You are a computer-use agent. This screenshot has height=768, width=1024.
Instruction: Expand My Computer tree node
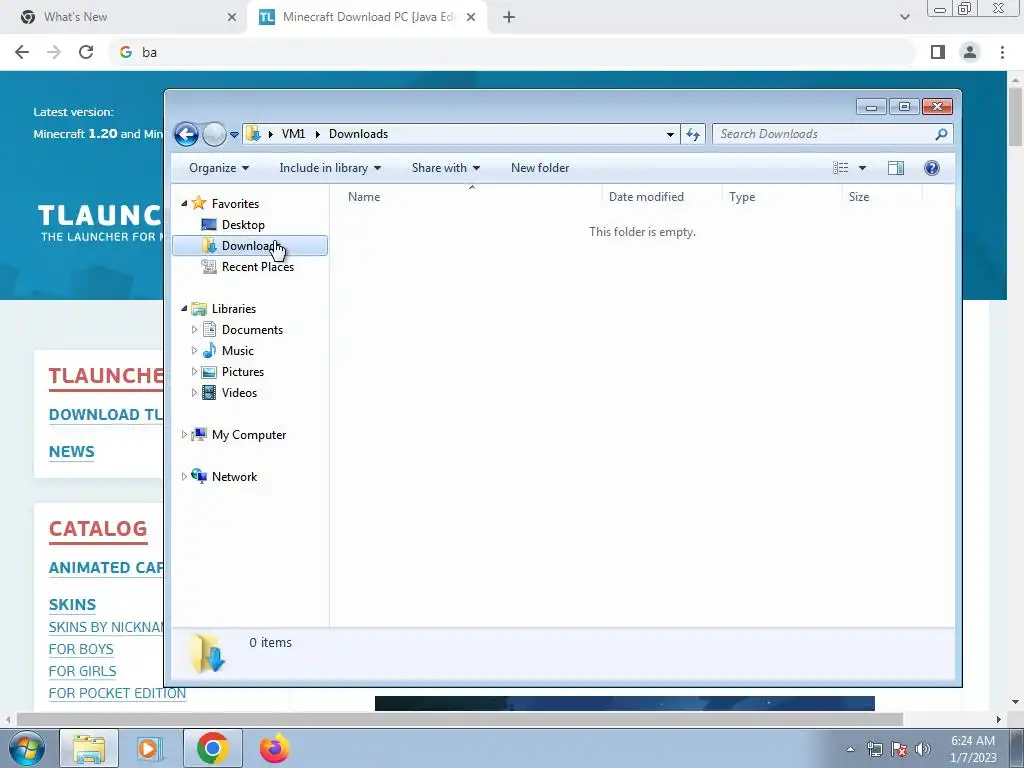(184, 434)
